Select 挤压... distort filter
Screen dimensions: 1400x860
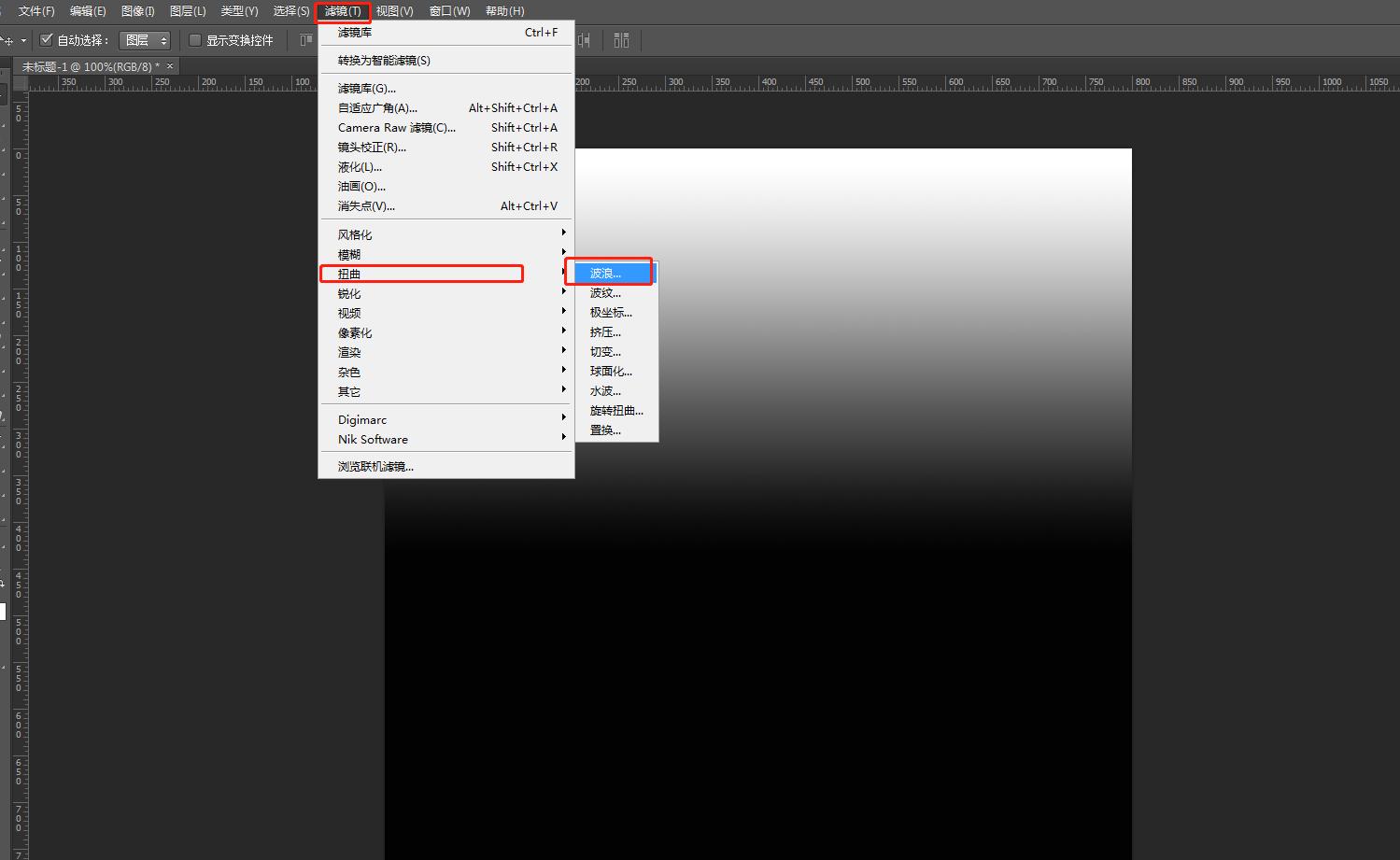pyautogui.click(x=616, y=332)
